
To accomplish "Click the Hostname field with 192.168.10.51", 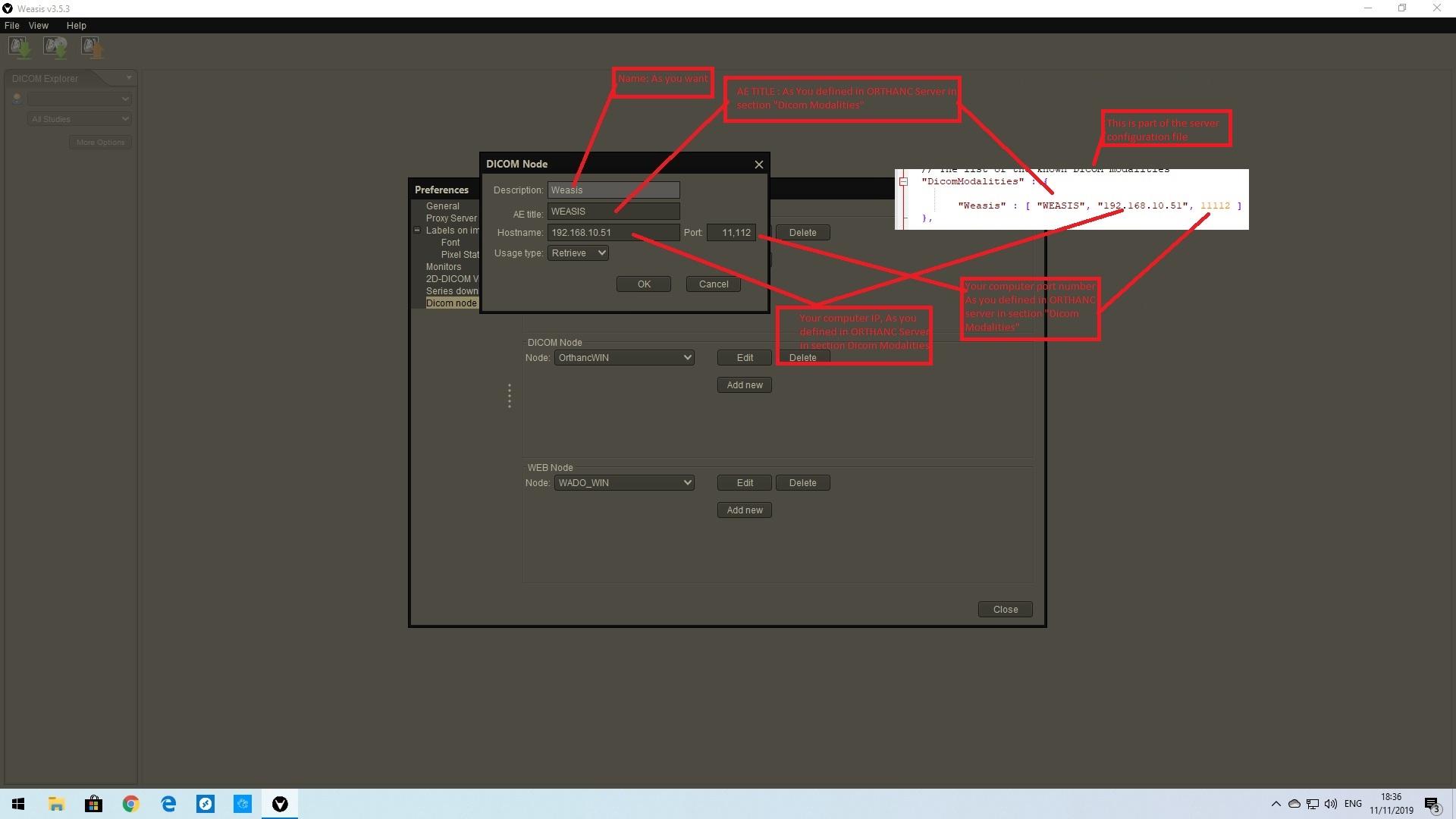I will 613,233.
